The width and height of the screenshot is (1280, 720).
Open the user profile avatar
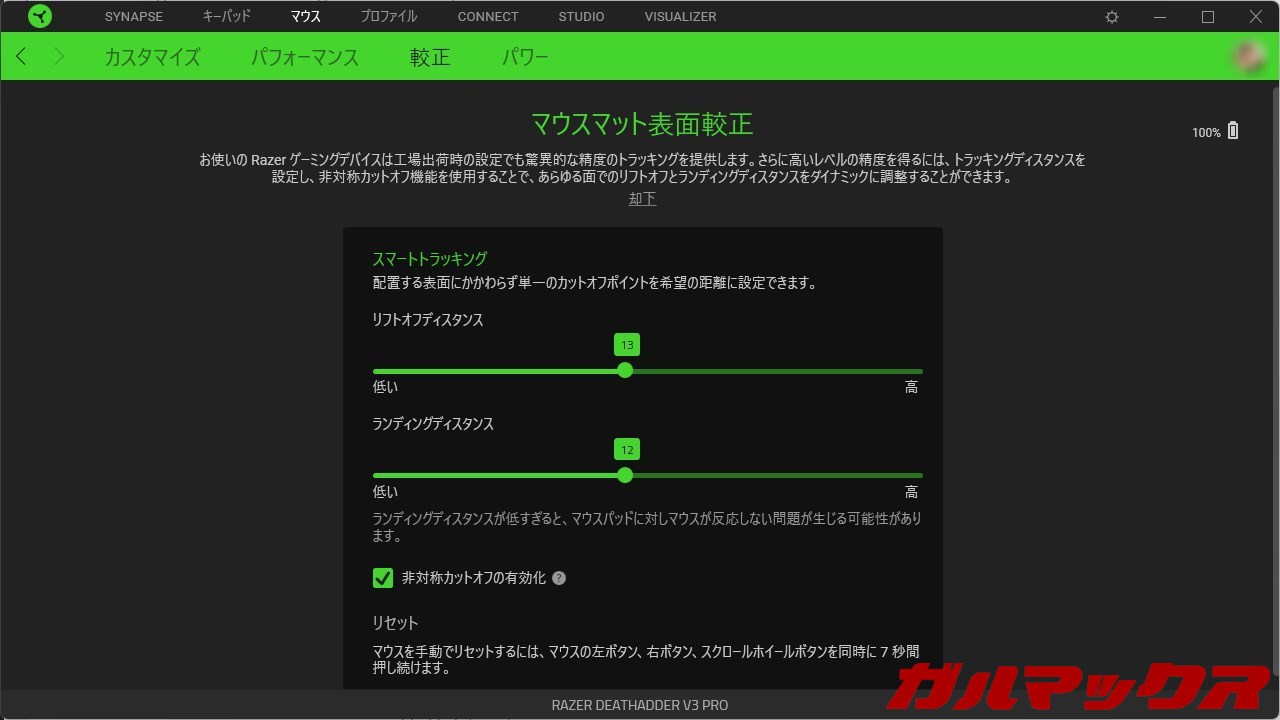point(1250,57)
